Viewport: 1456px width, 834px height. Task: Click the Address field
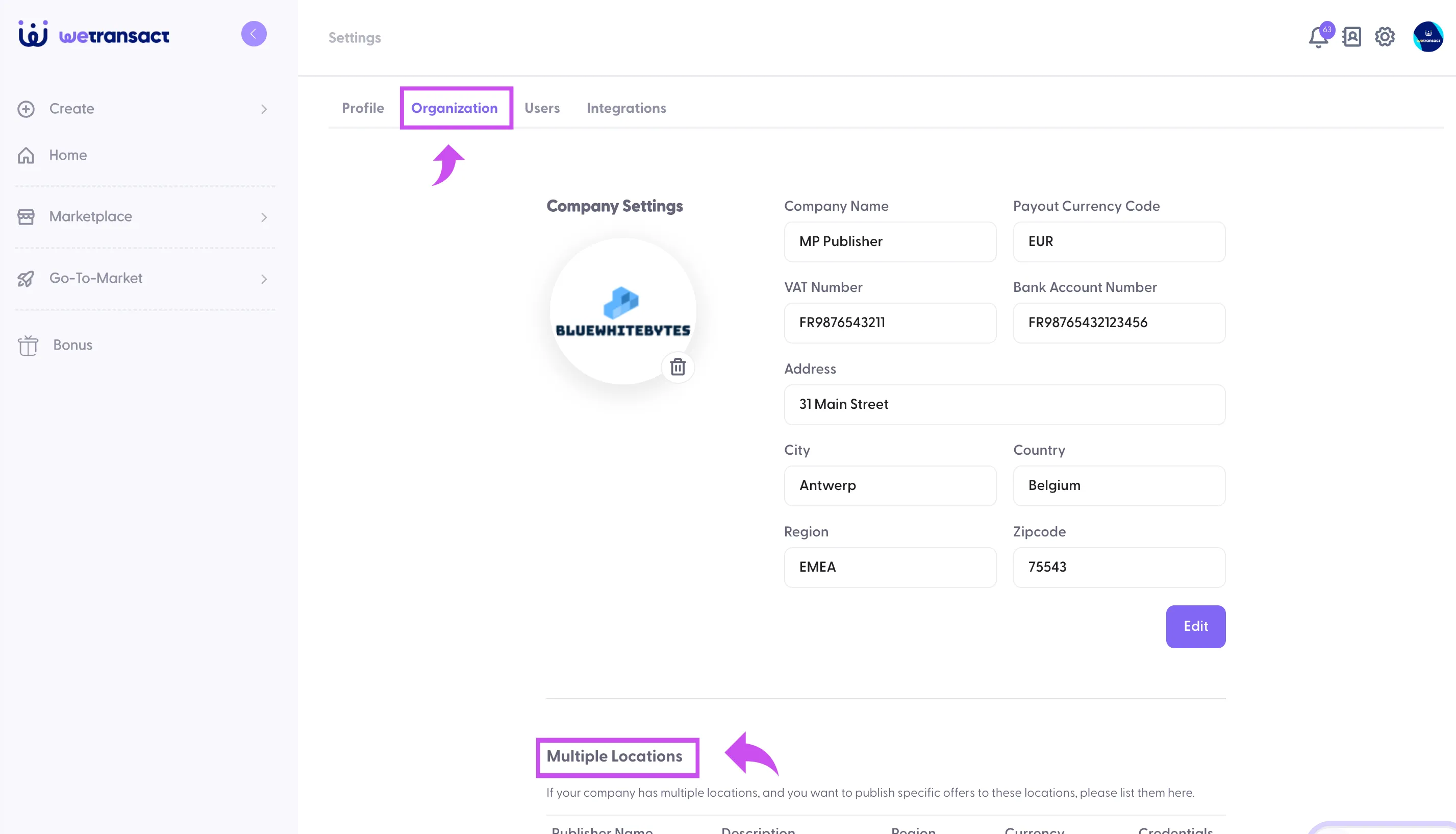[1005, 404]
